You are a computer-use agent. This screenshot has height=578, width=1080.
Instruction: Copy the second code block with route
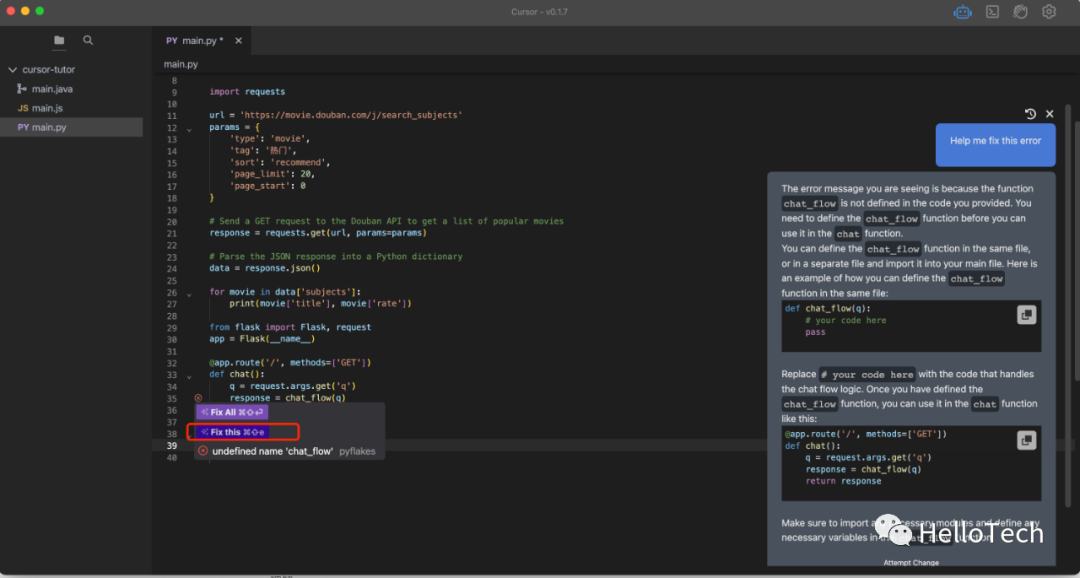tap(1026, 440)
